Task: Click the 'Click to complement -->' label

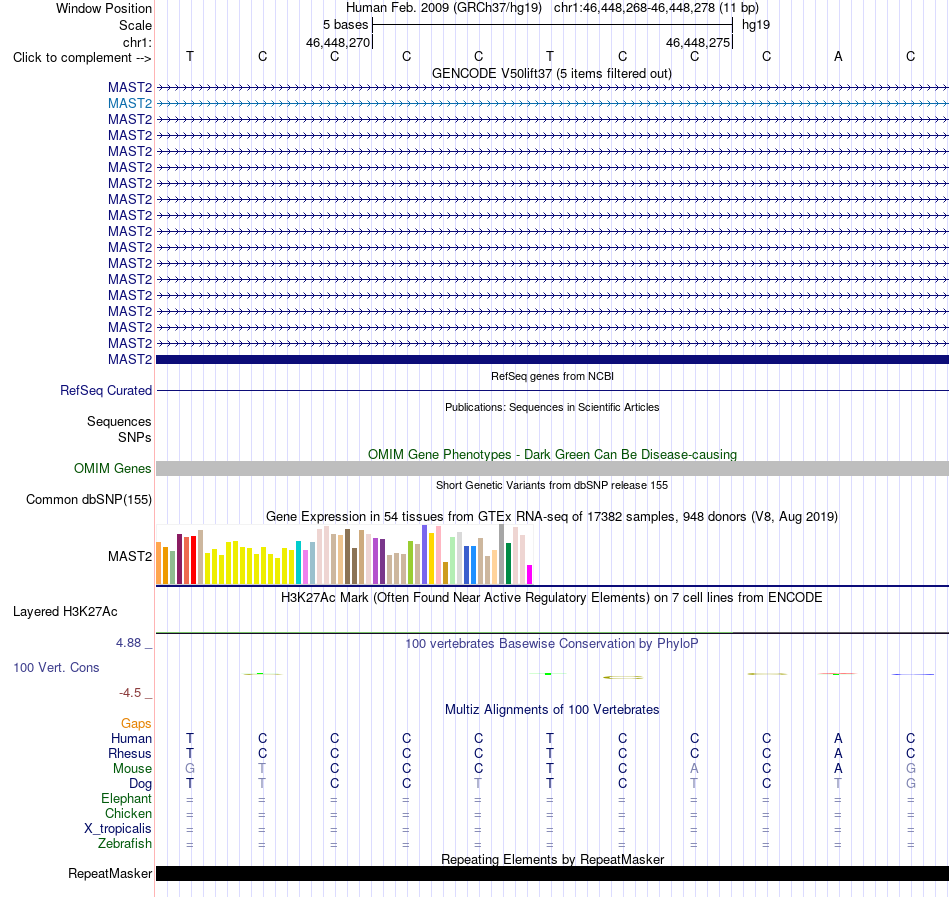Action: pyautogui.click(x=82, y=58)
